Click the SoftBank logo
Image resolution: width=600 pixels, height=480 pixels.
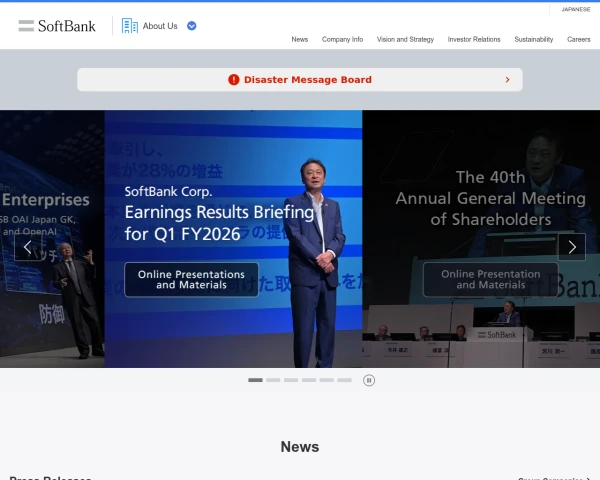57,26
